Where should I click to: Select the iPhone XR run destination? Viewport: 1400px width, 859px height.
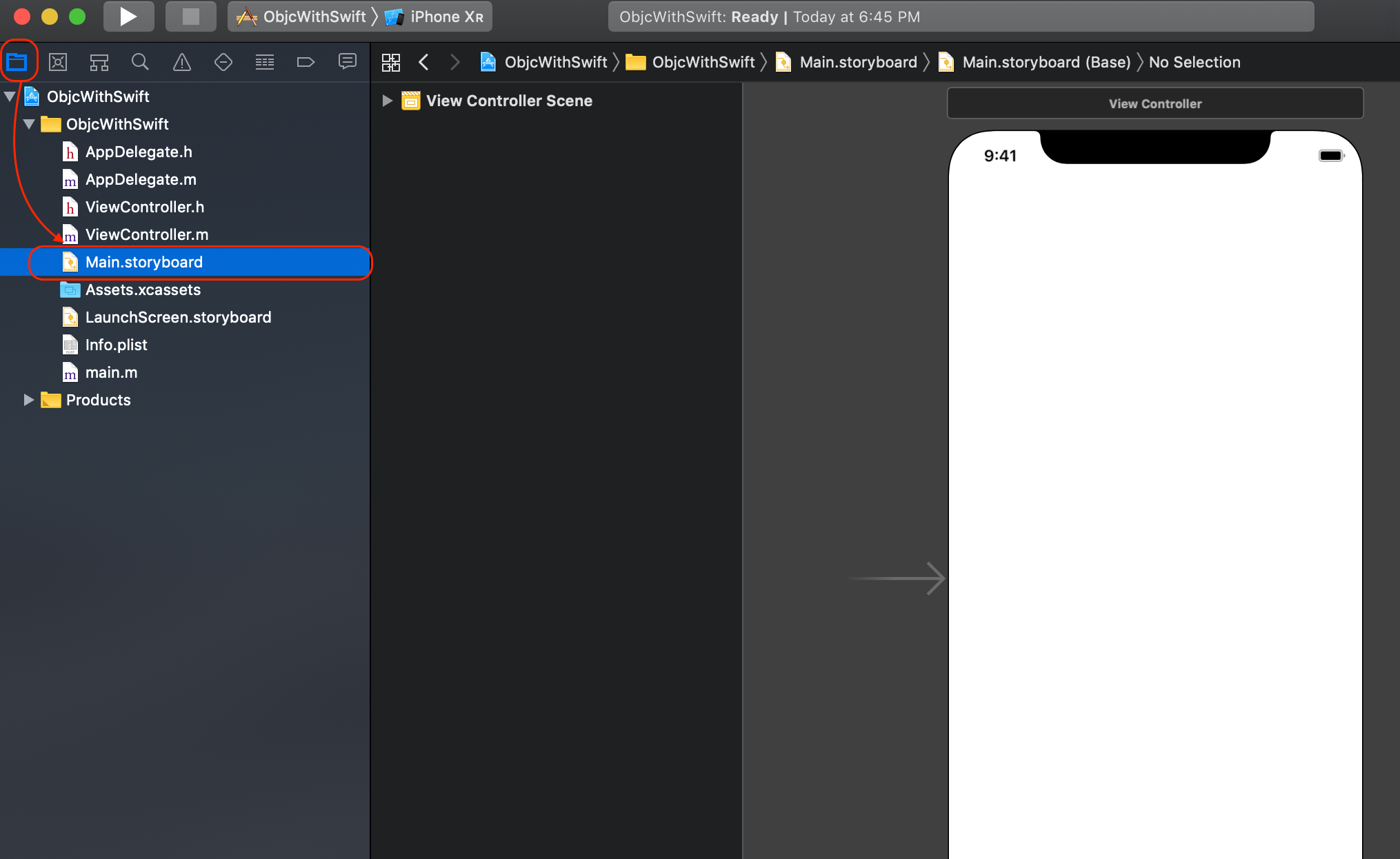pos(445,17)
